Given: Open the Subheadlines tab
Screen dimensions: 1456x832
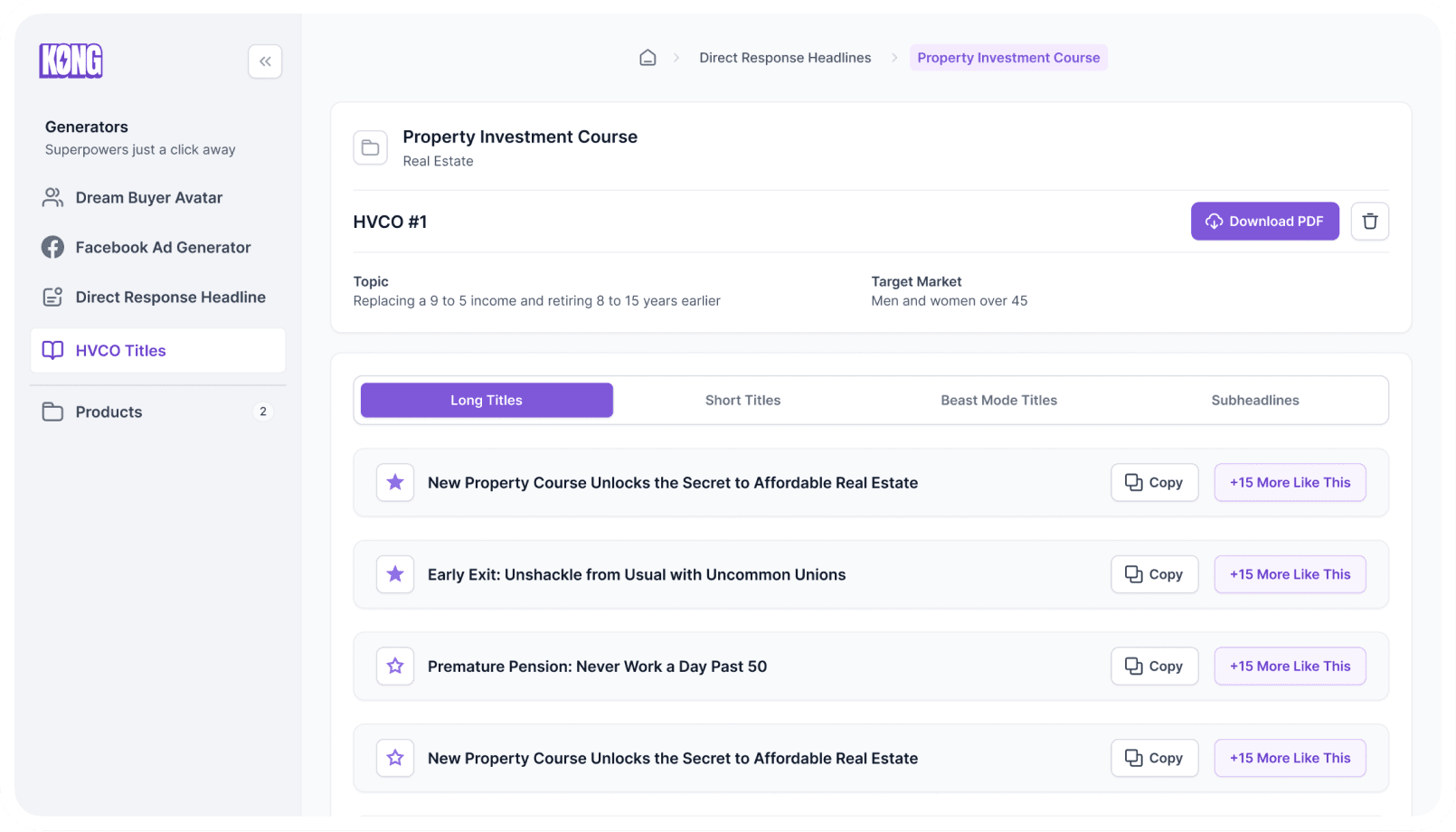Looking at the screenshot, I should (x=1254, y=401).
